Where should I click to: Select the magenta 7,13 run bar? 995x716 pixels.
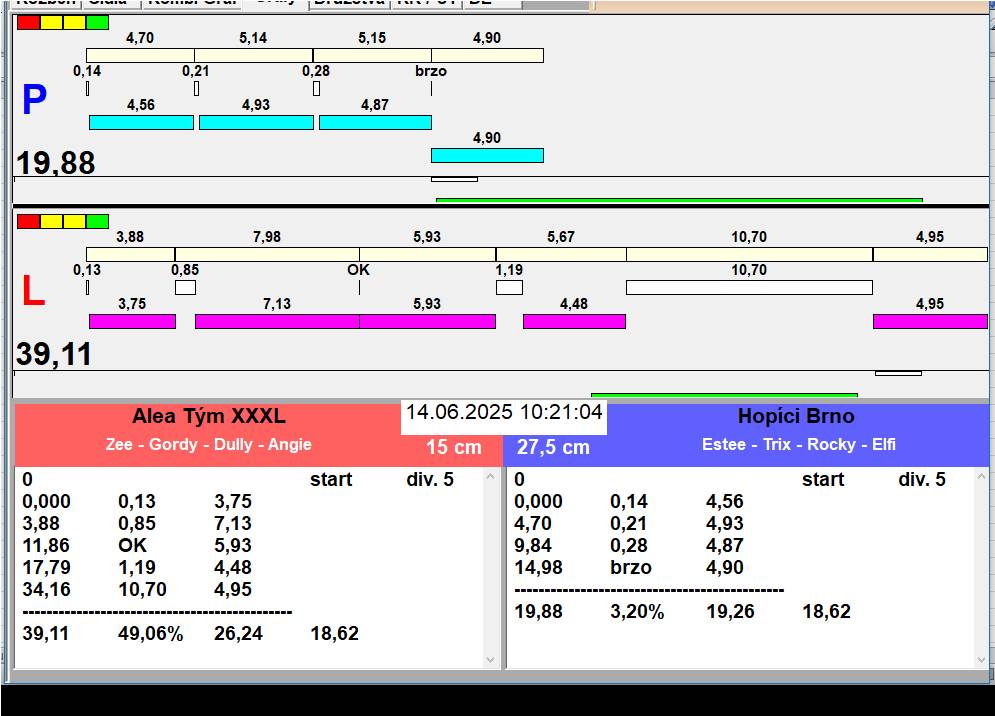coord(277,321)
